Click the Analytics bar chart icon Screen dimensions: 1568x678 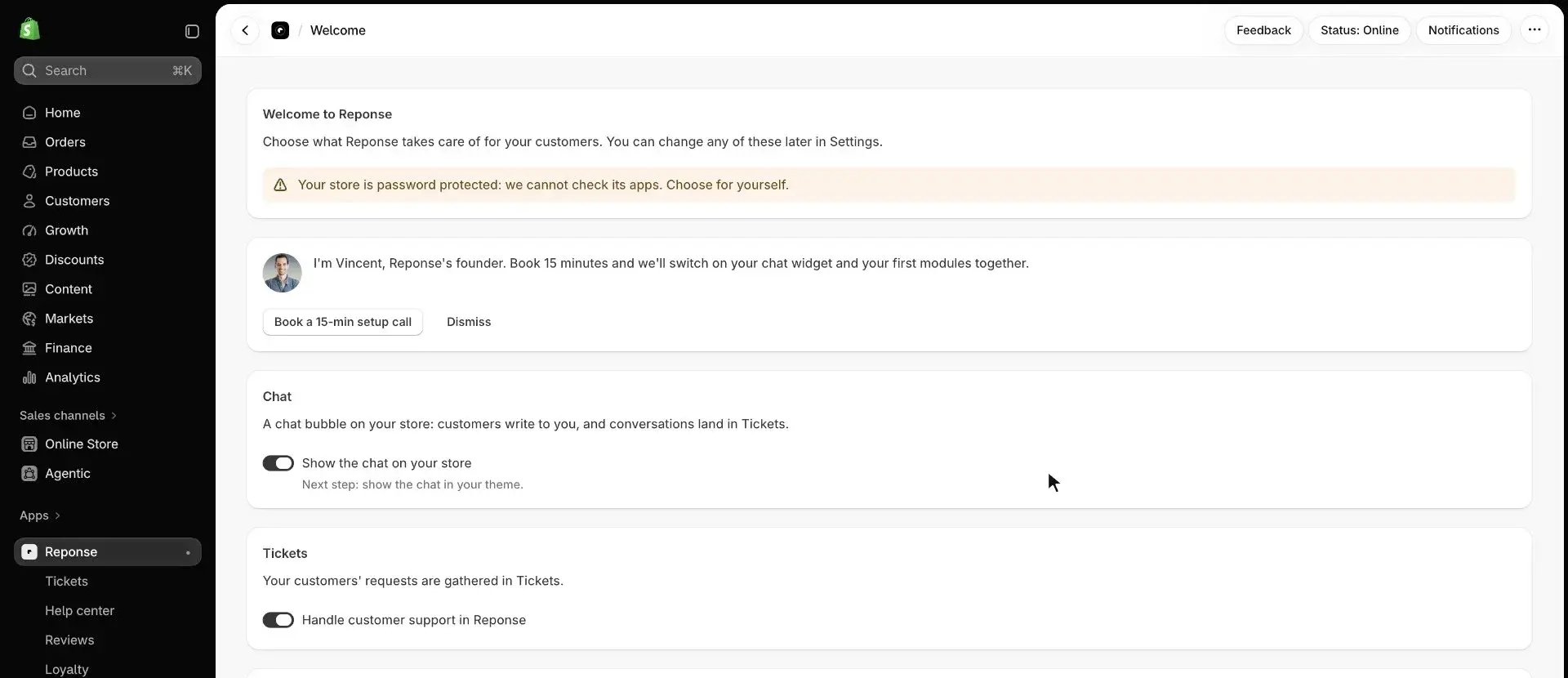coord(29,377)
